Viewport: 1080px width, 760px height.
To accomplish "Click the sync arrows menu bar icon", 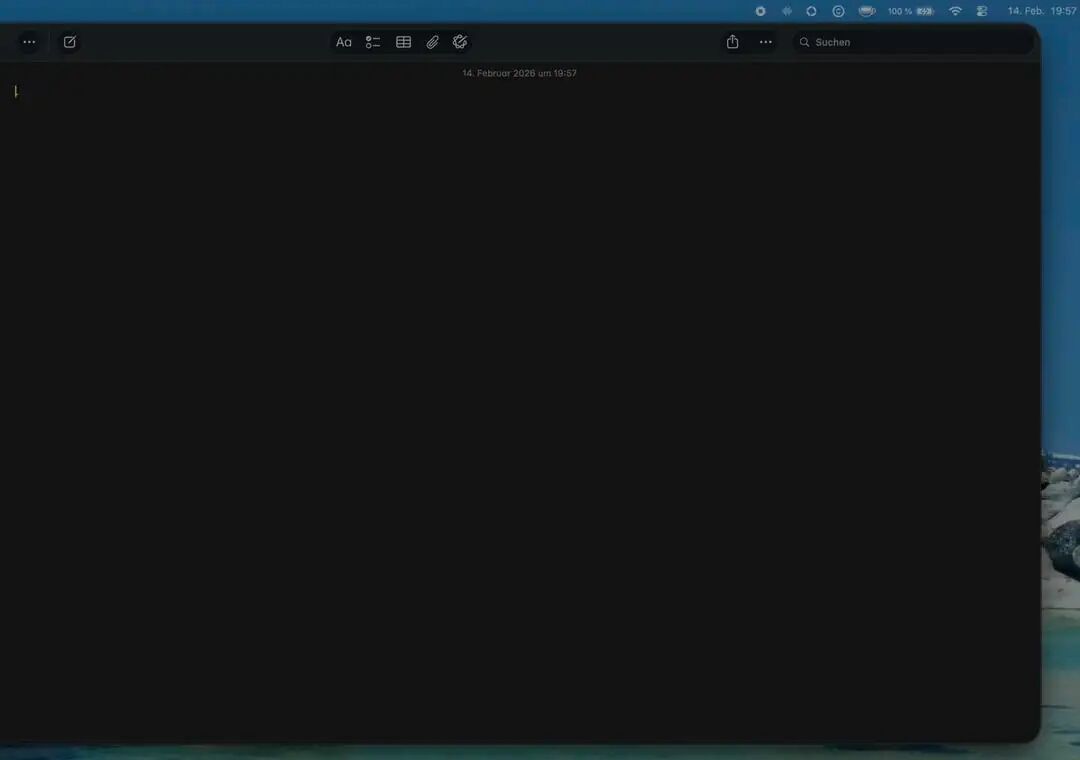I will (812, 11).
